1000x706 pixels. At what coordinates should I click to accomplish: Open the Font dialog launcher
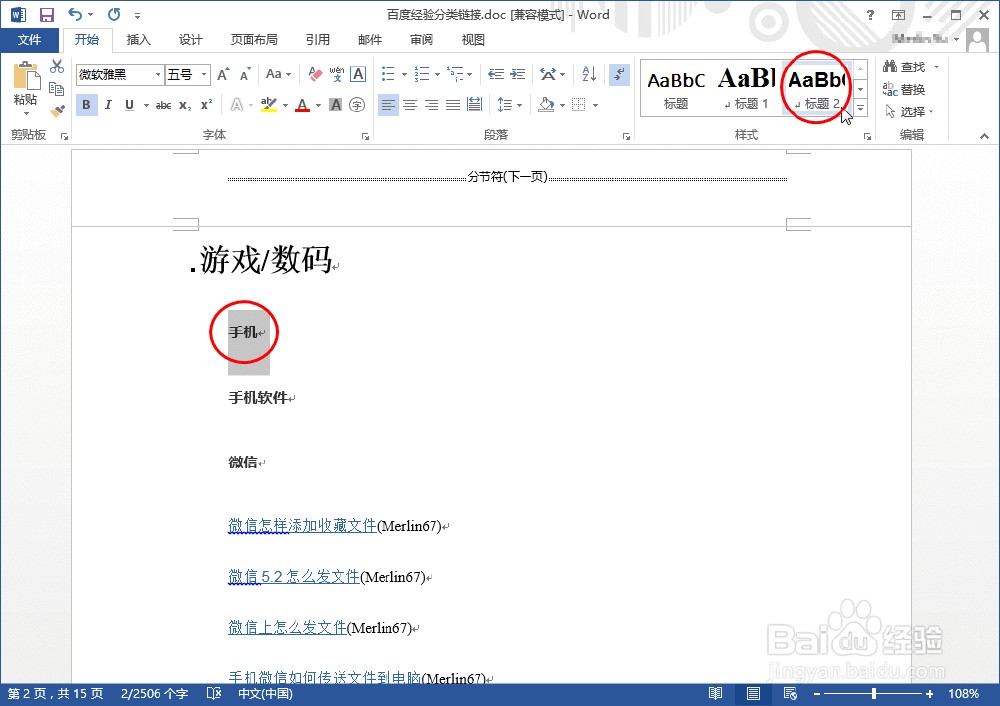[x=365, y=136]
